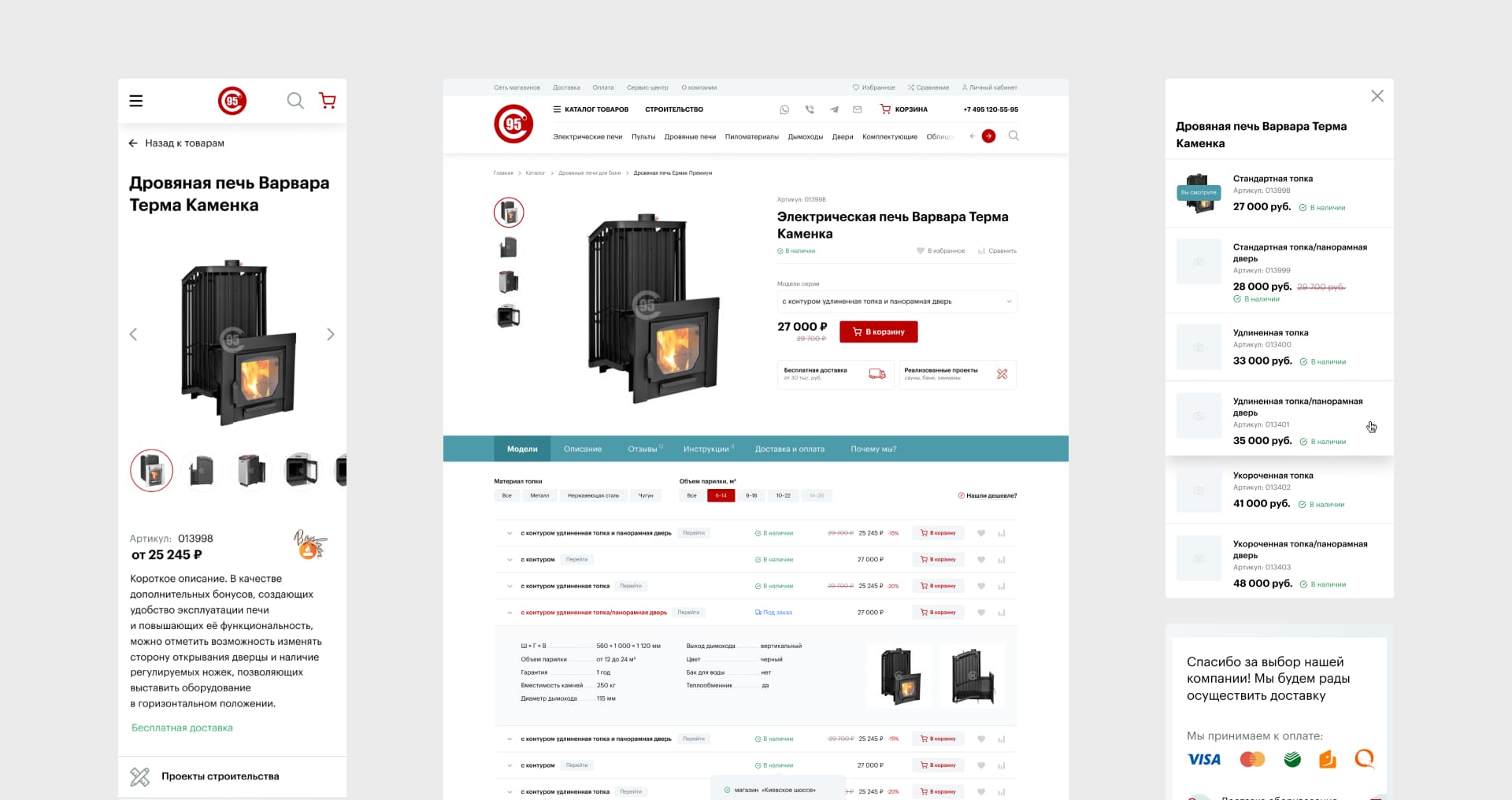
Task: Switch to the Описание tab
Action: click(x=582, y=449)
